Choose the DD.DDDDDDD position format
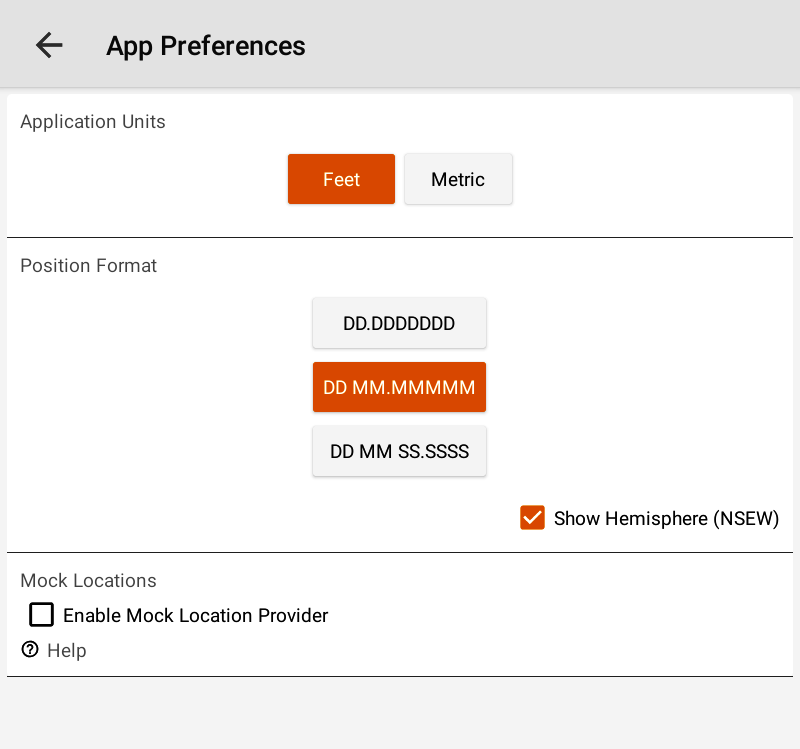 (x=399, y=323)
